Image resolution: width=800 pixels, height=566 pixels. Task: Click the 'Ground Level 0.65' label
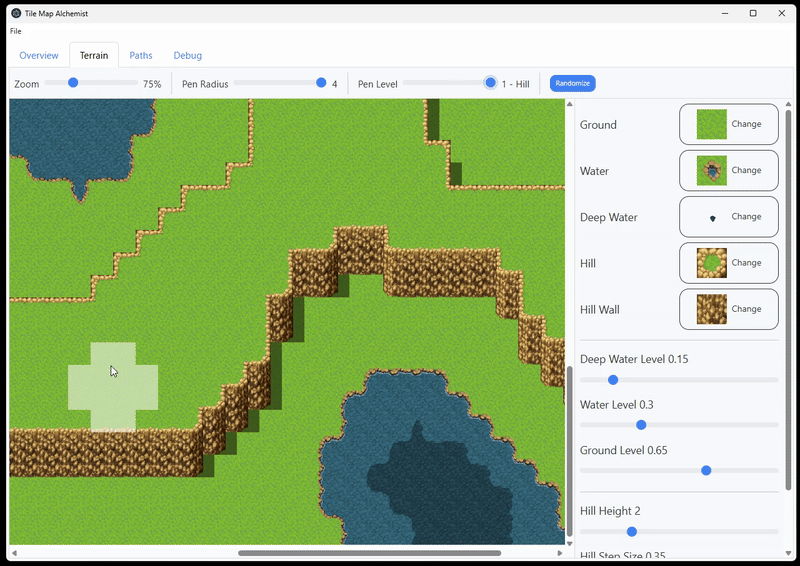pos(623,450)
